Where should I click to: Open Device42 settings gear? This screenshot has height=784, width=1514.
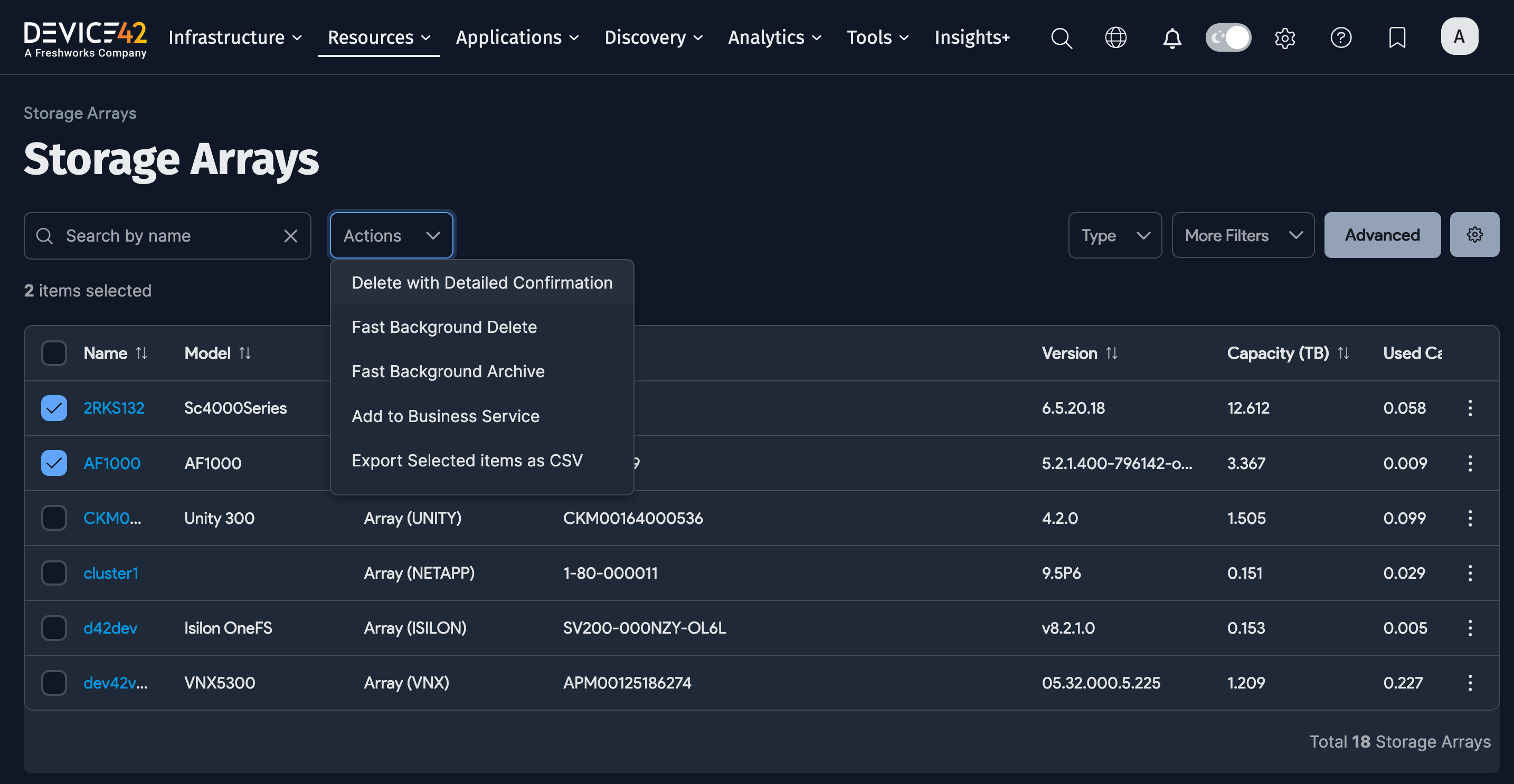(x=1285, y=37)
